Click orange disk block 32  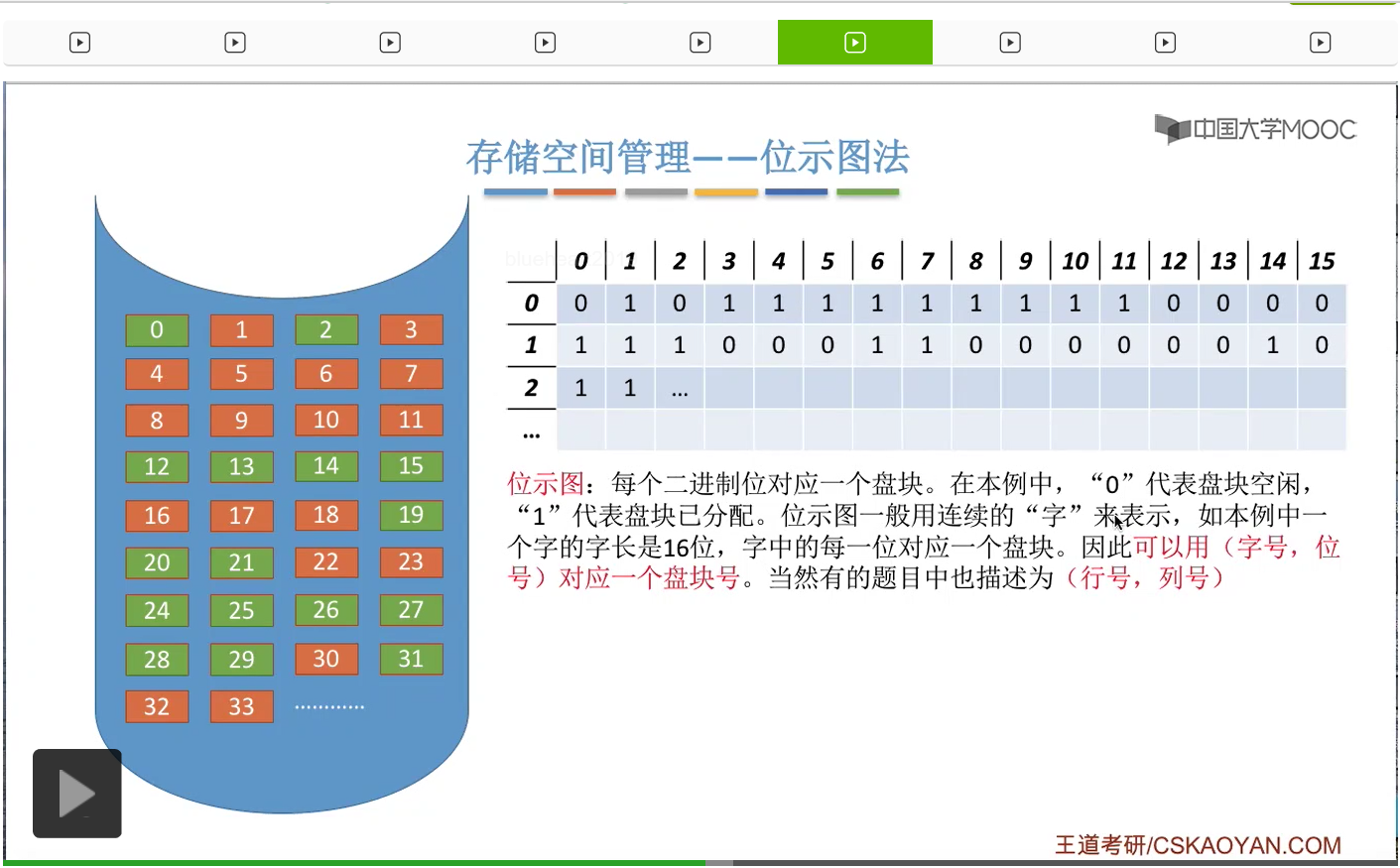(x=157, y=706)
